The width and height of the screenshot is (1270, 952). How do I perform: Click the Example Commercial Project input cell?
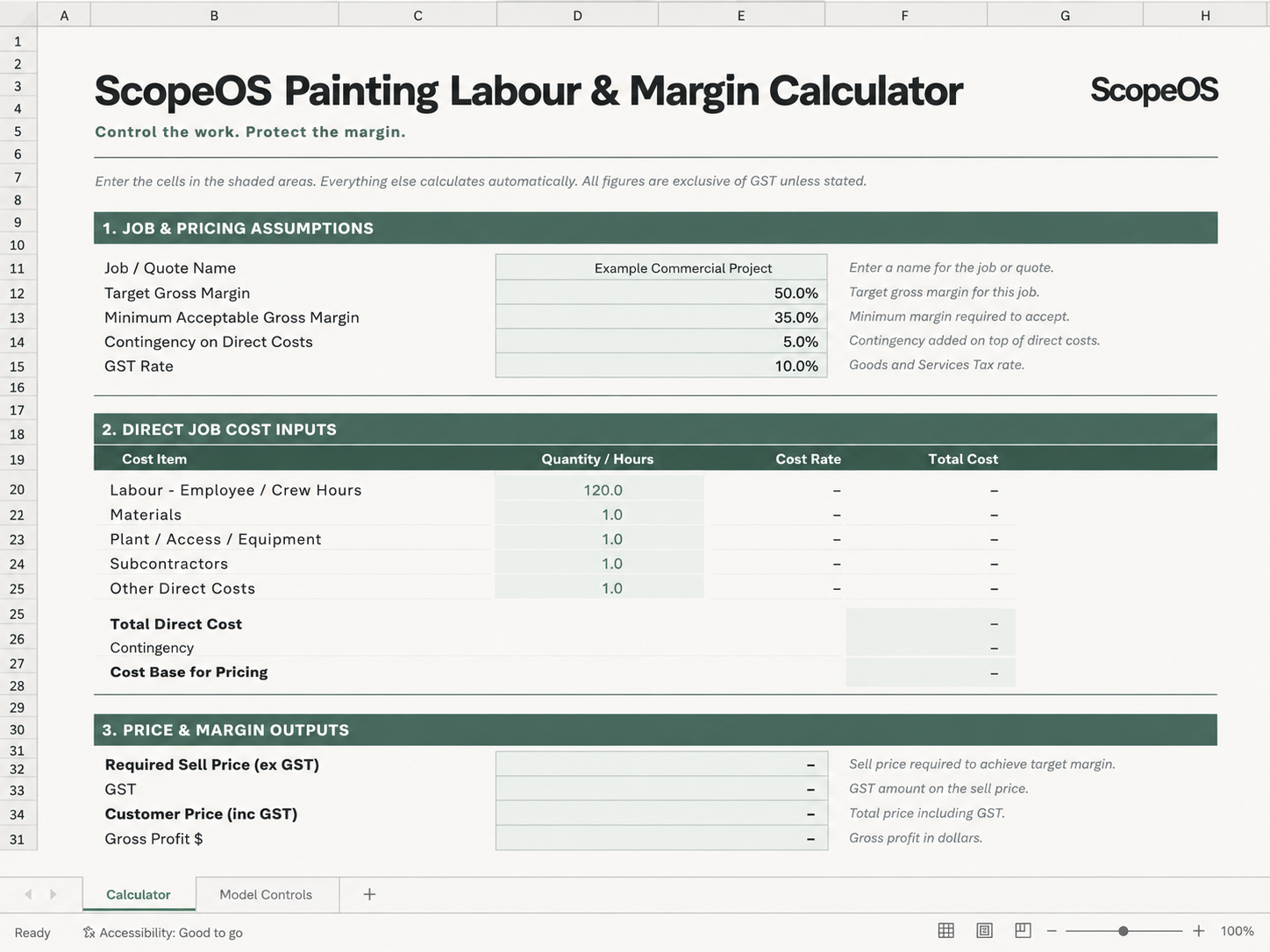click(x=661, y=267)
